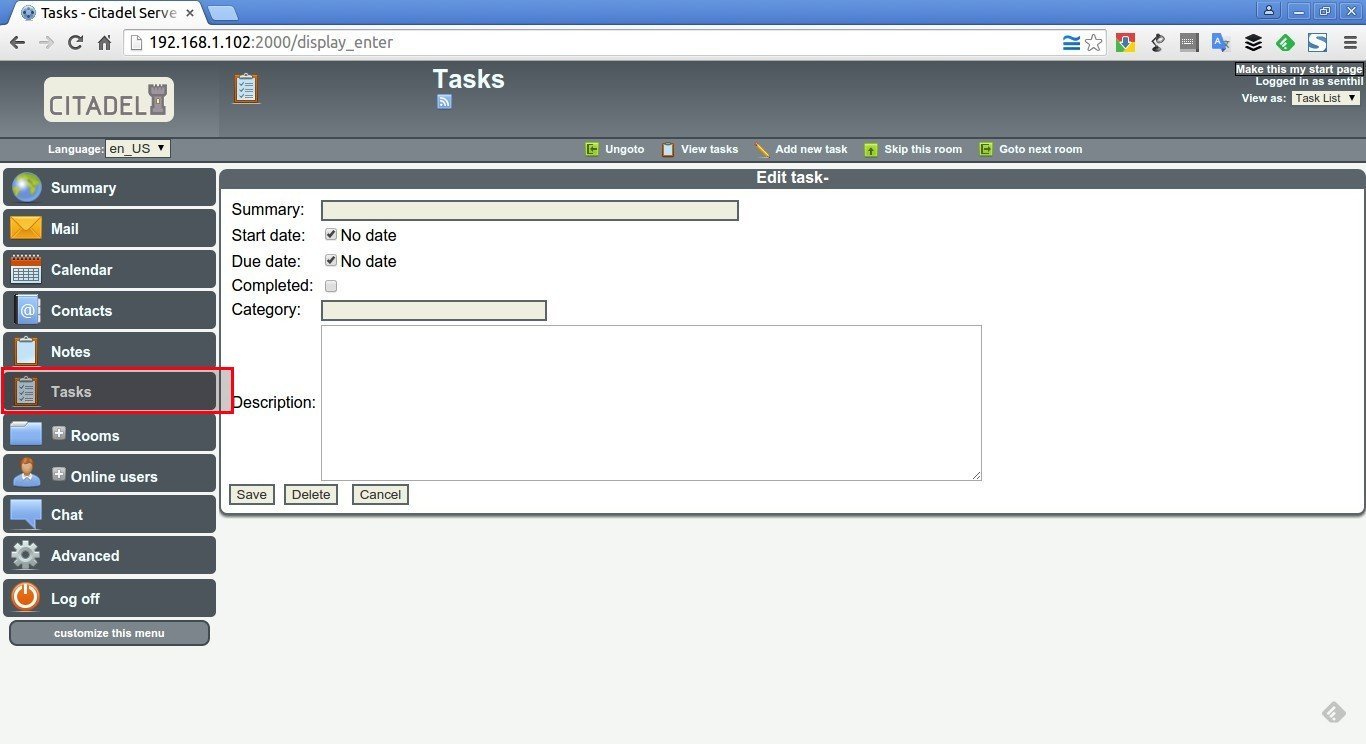Click the Tasks room clipboard icon in header
Viewport: 1366px width, 744px height.
coord(246,87)
